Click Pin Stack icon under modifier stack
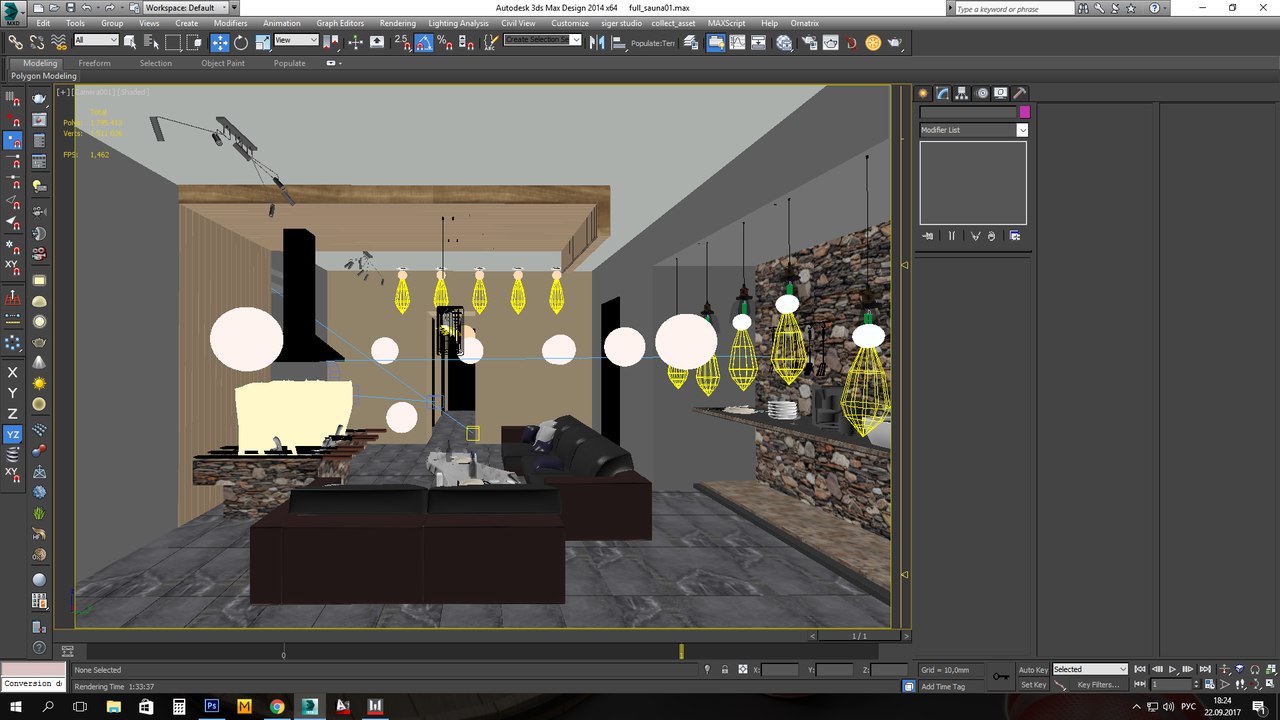Viewport: 1280px width, 720px height. pos(928,236)
